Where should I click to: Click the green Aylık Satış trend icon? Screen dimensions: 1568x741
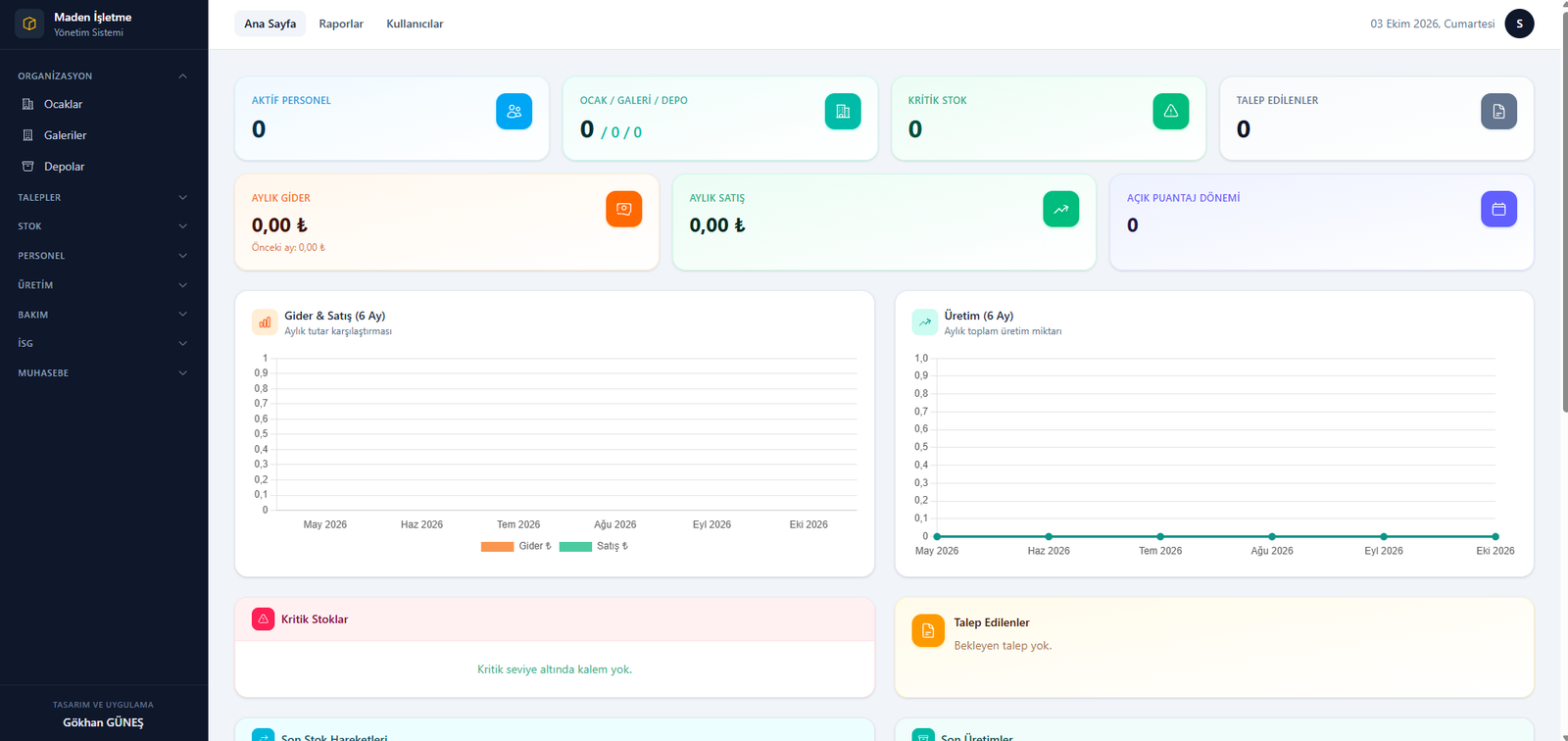1061,209
